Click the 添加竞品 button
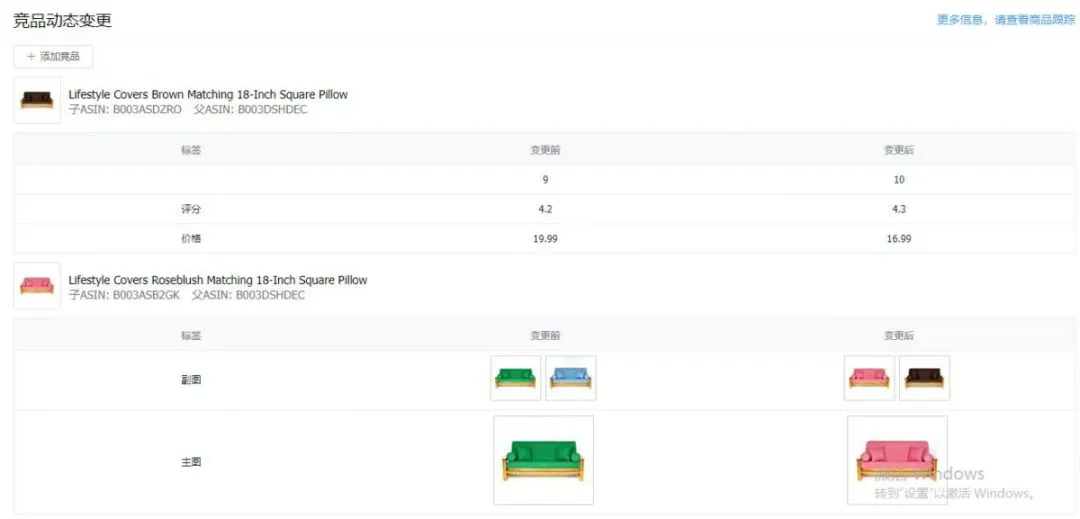Image resolution: width=1080 pixels, height=519 pixels. (53, 56)
